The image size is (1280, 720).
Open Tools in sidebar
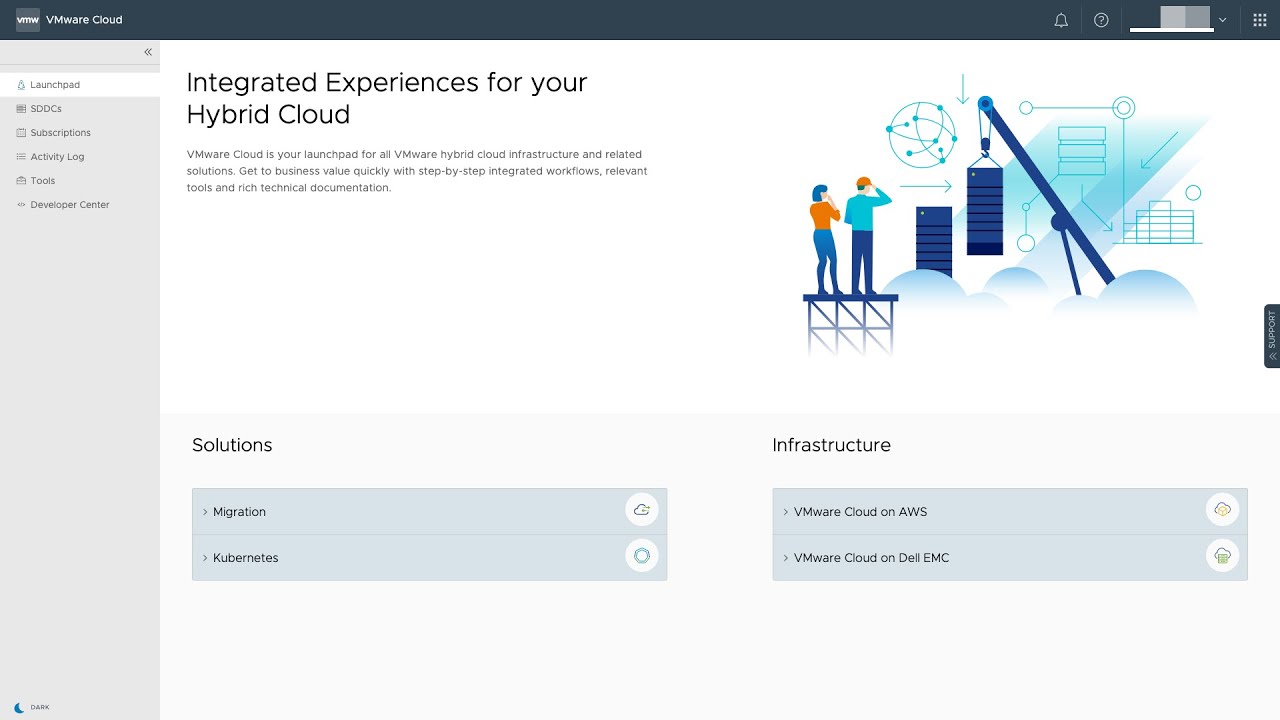80,181
